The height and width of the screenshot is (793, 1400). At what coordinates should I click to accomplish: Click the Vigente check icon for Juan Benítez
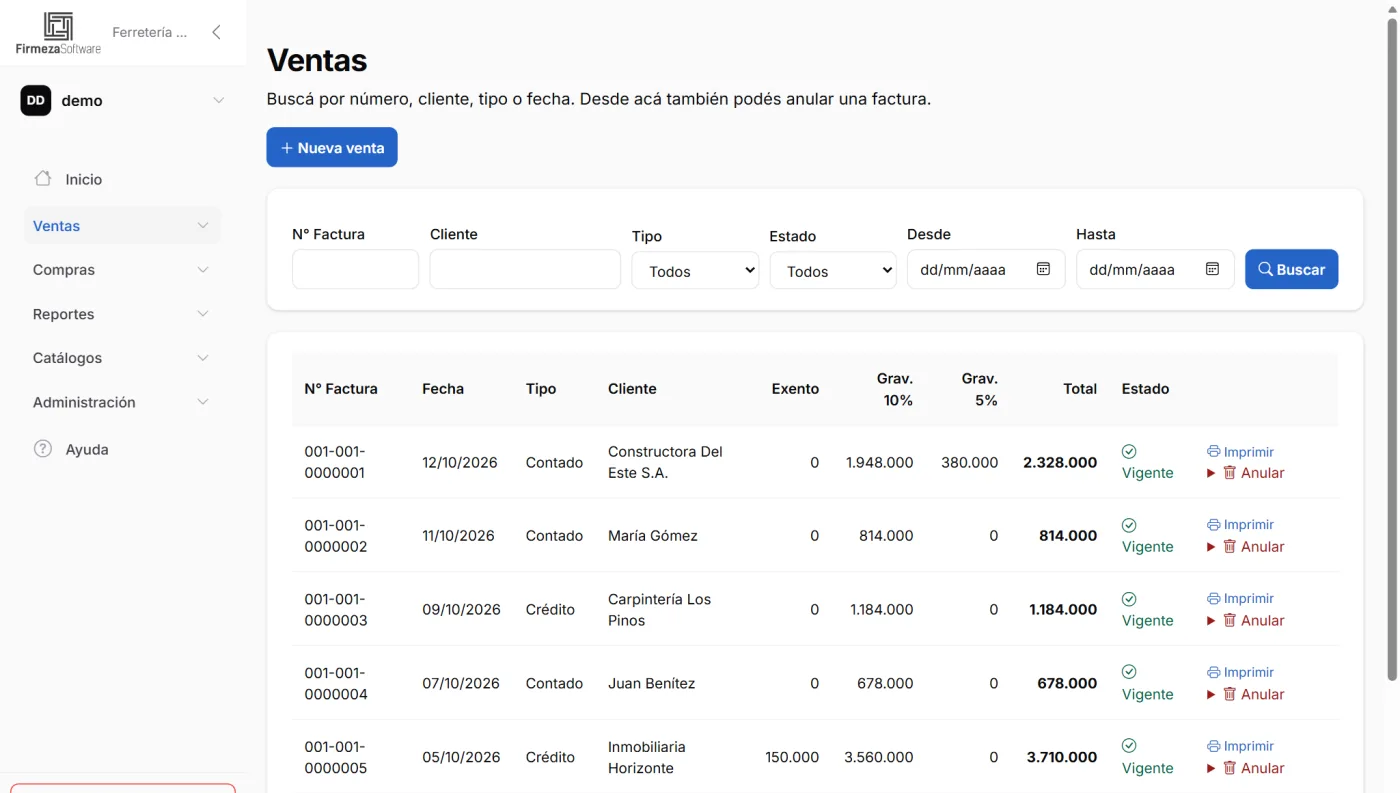[1129, 672]
